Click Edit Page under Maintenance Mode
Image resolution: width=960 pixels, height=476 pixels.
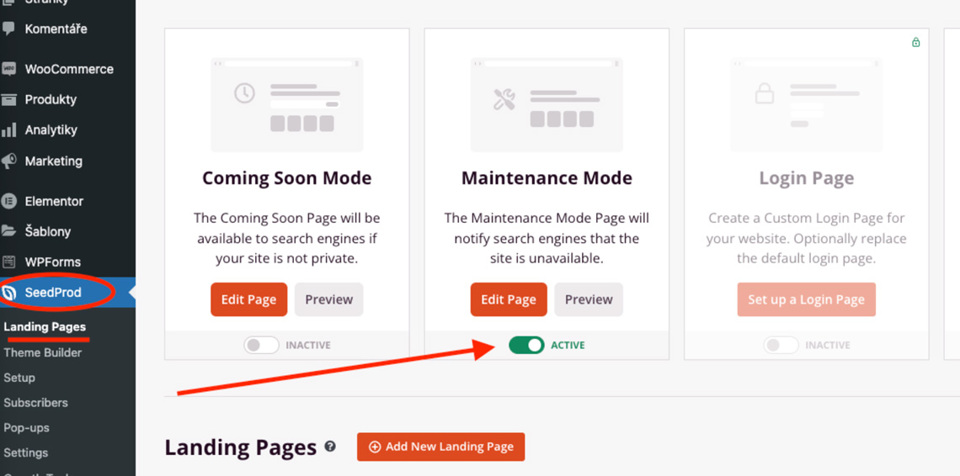[x=508, y=300]
